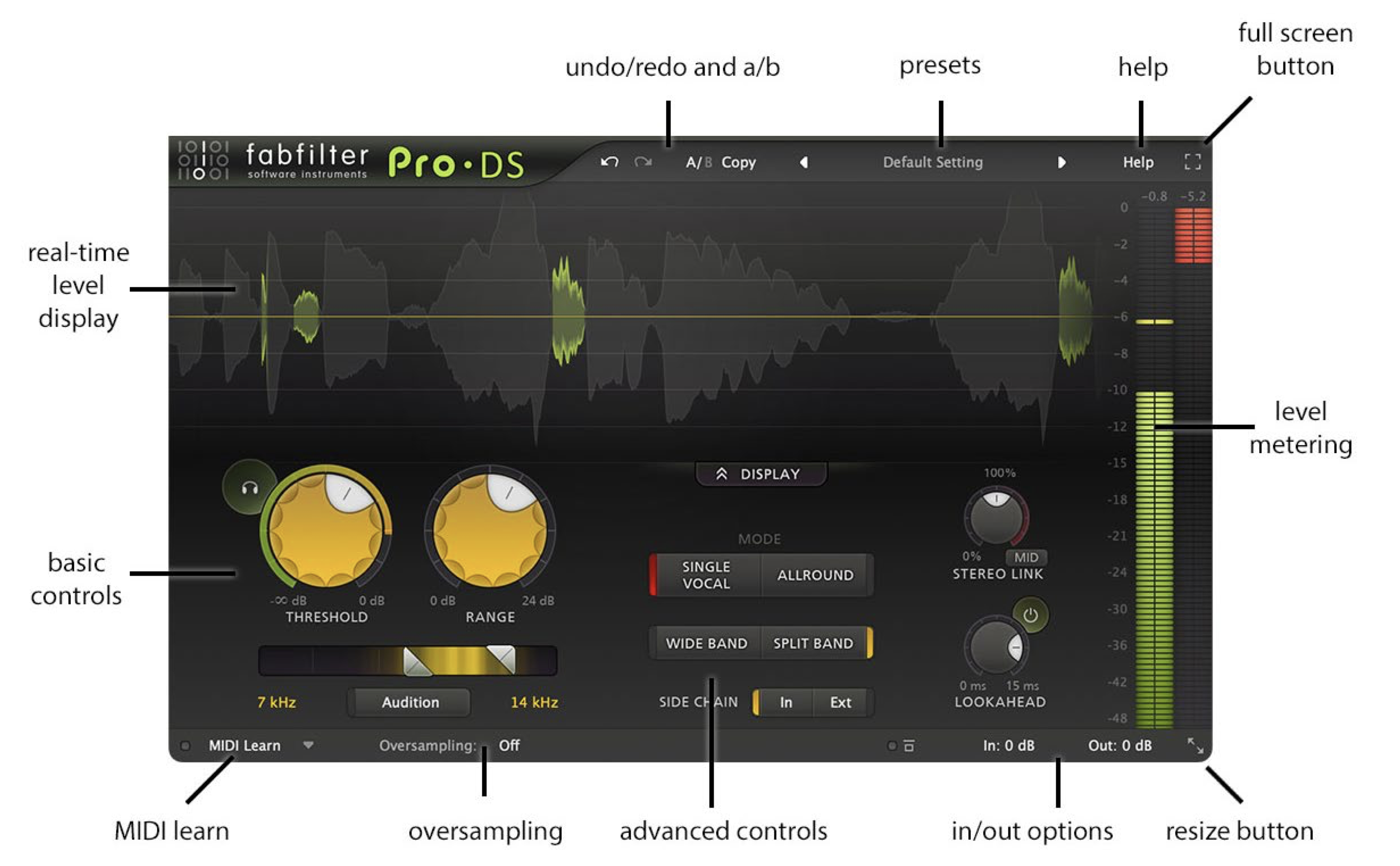Viewport: 1400px width, 866px height.
Task: Click the full screen button icon
Action: point(1192,162)
